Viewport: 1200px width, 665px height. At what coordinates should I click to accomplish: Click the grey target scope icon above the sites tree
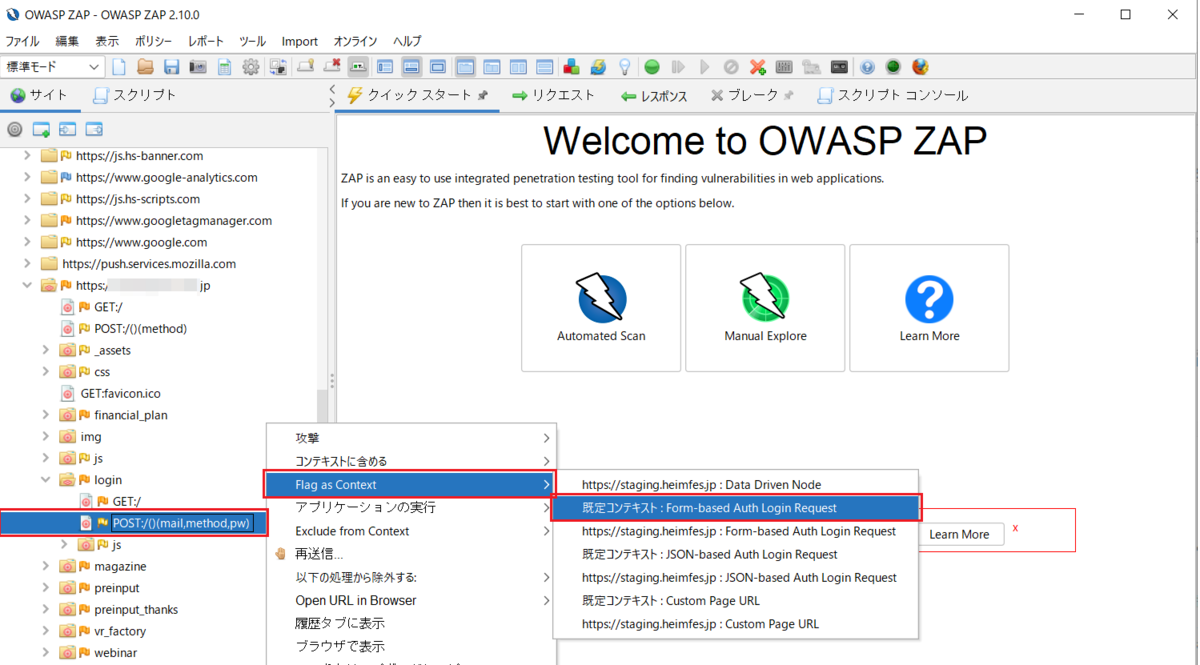point(15,129)
